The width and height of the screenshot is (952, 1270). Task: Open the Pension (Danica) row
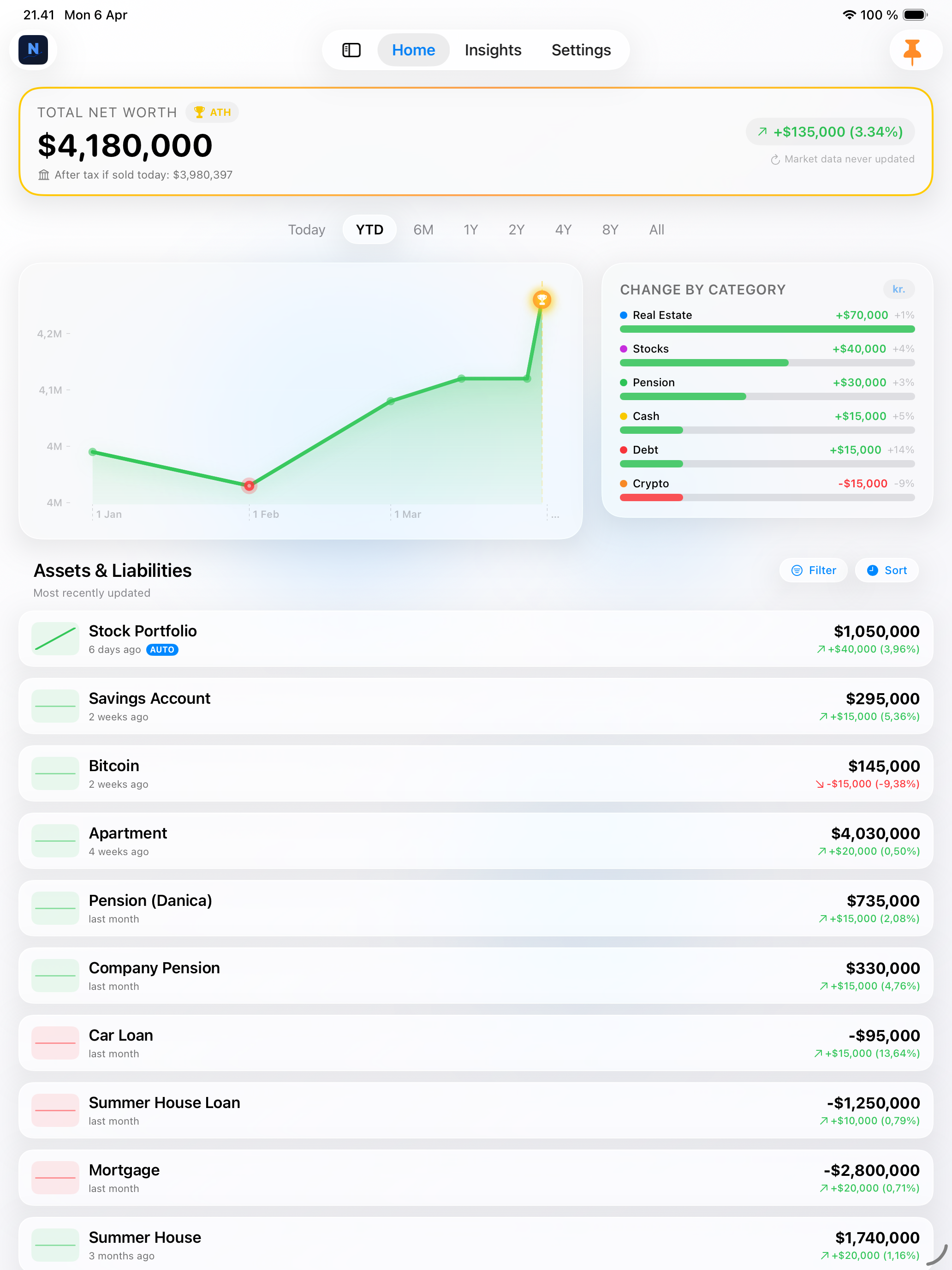point(476,908)
